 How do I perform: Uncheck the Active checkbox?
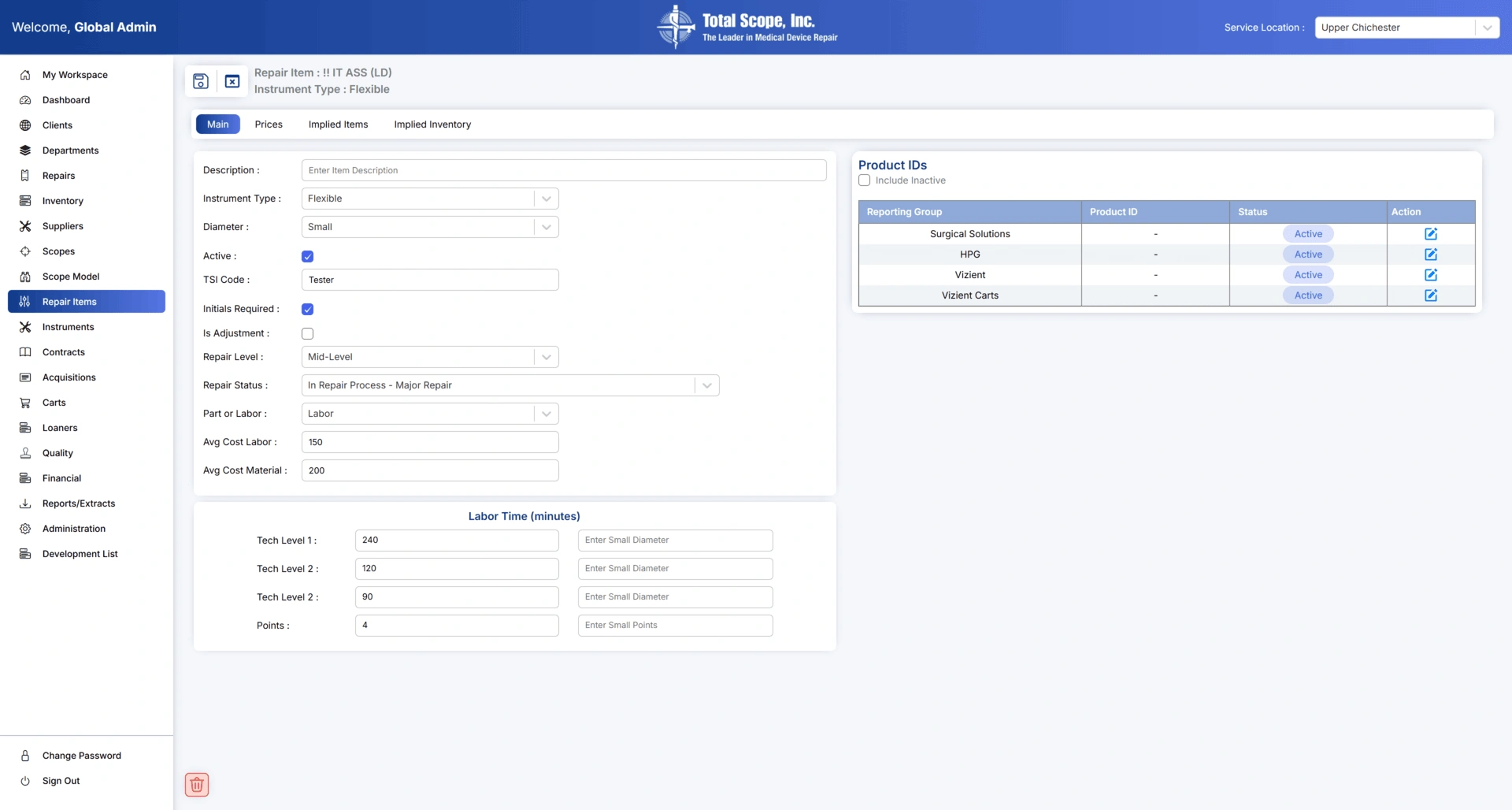(x=308, y=256)
